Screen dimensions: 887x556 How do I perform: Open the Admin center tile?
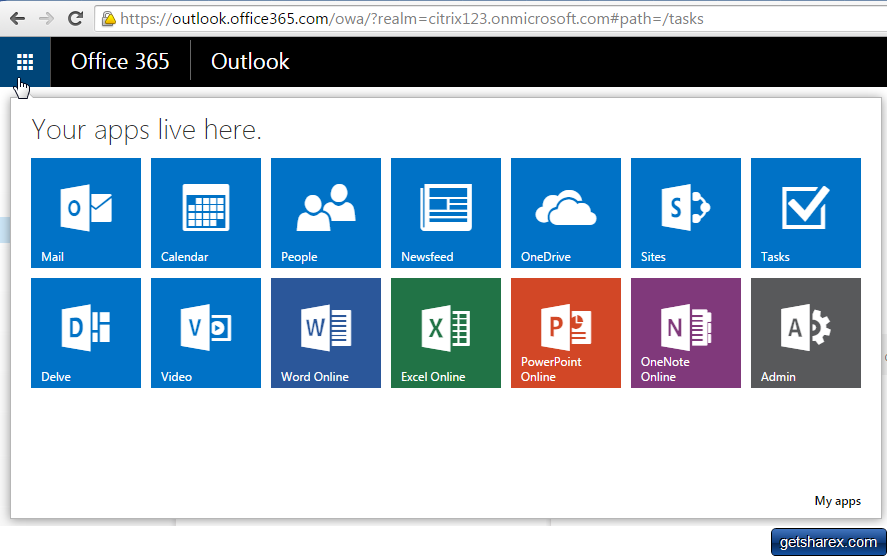point(806,332)
